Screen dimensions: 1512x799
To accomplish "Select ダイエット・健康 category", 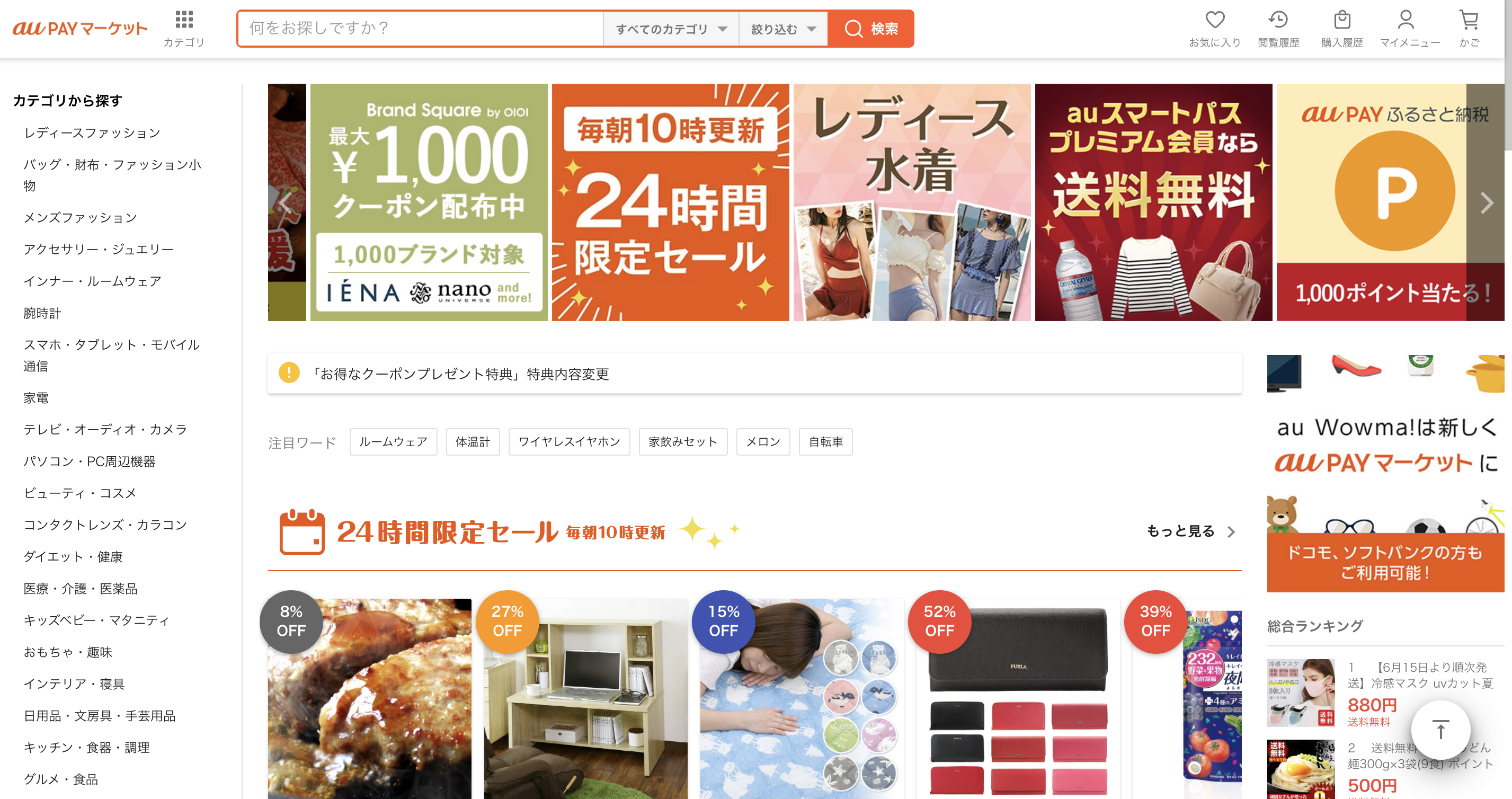I will [x=73, y=556].
